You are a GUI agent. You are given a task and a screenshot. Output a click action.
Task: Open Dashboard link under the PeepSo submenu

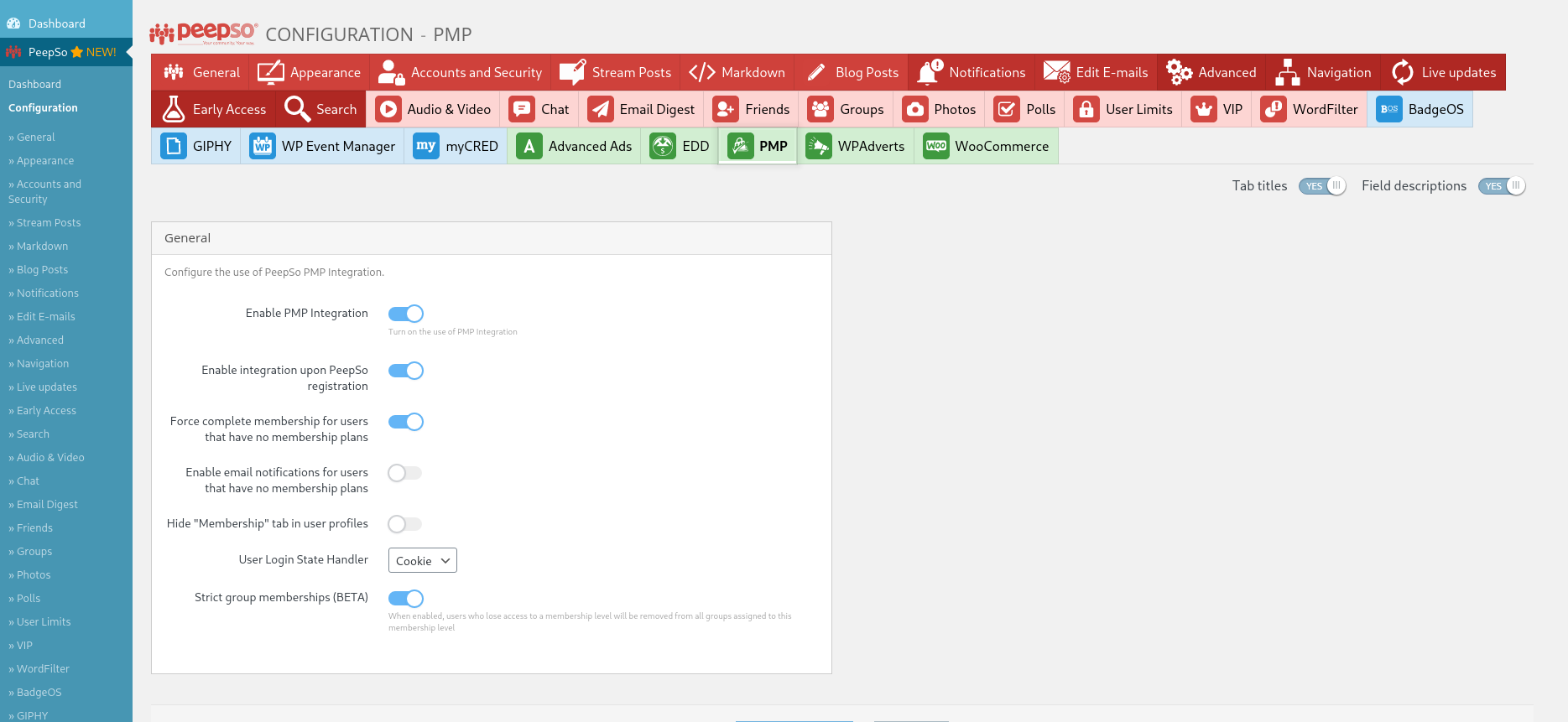point(34,85)
